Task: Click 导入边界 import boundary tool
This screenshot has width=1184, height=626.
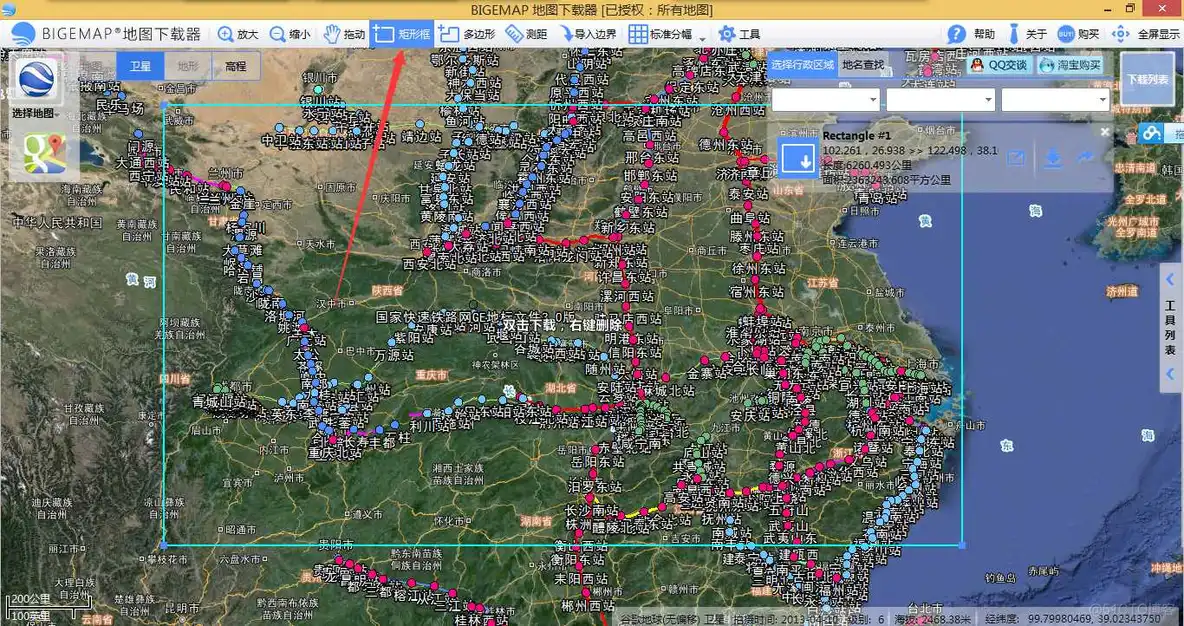Action: [587, 34]
